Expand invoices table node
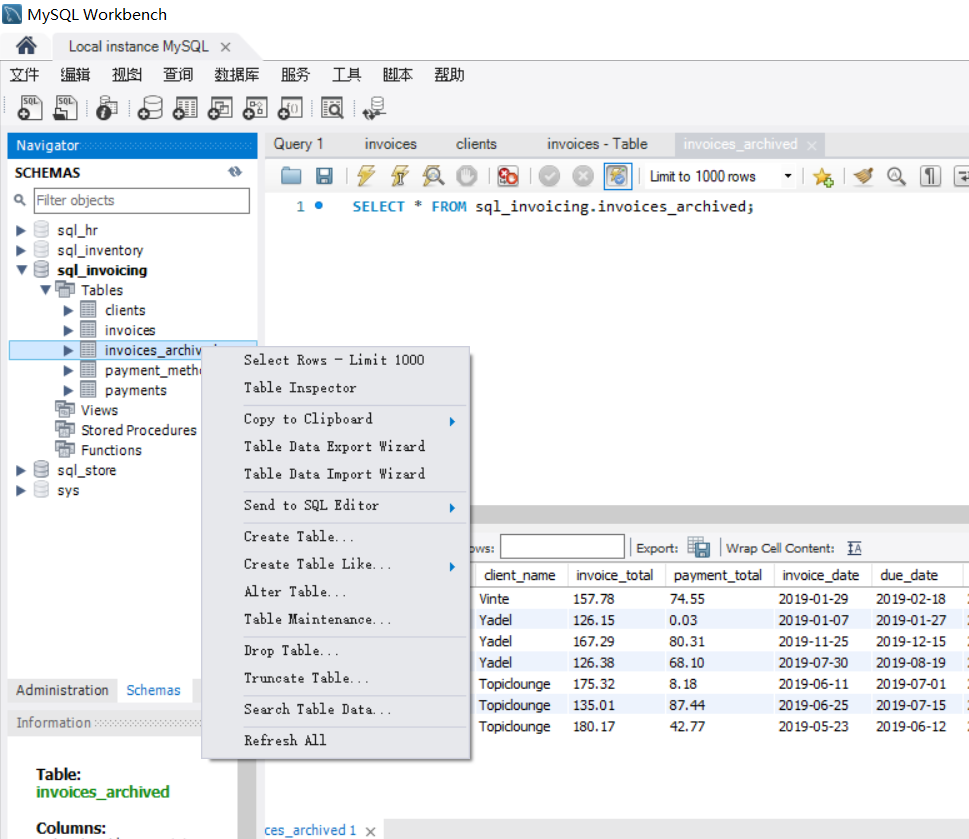Image resolution: width=969 pixels, height=839 pixels. coord(69,331)
